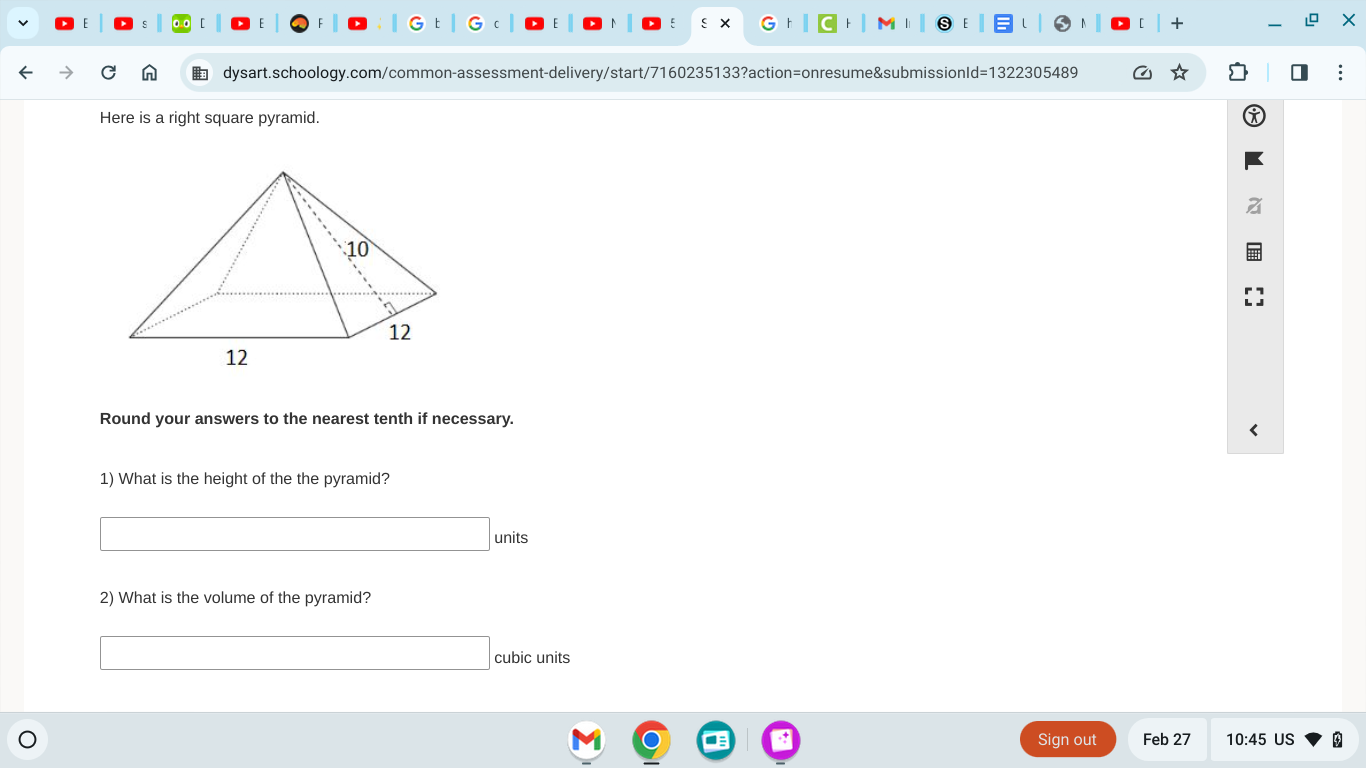Flag this question for review
The image size is (1366, 768).
[1254, 160]
